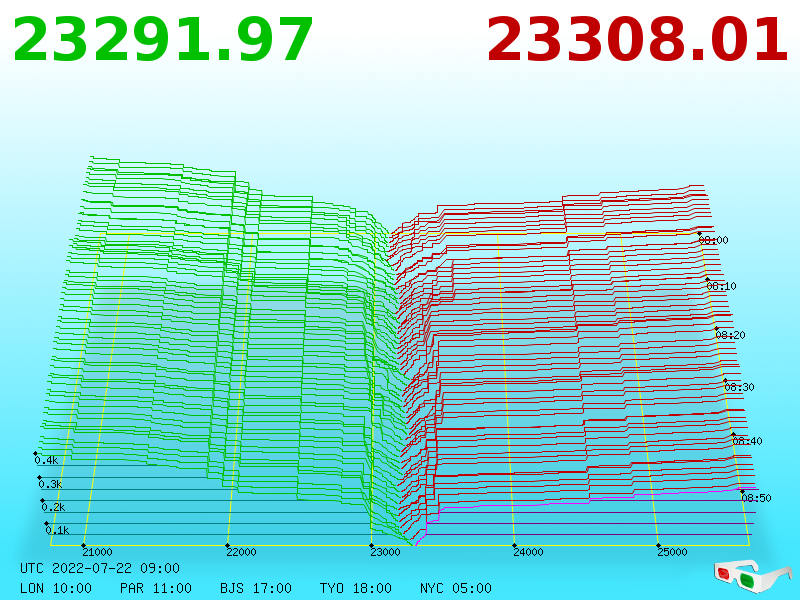Click the red ask price 23308.01
800x600 pixels.
(637, 40)
